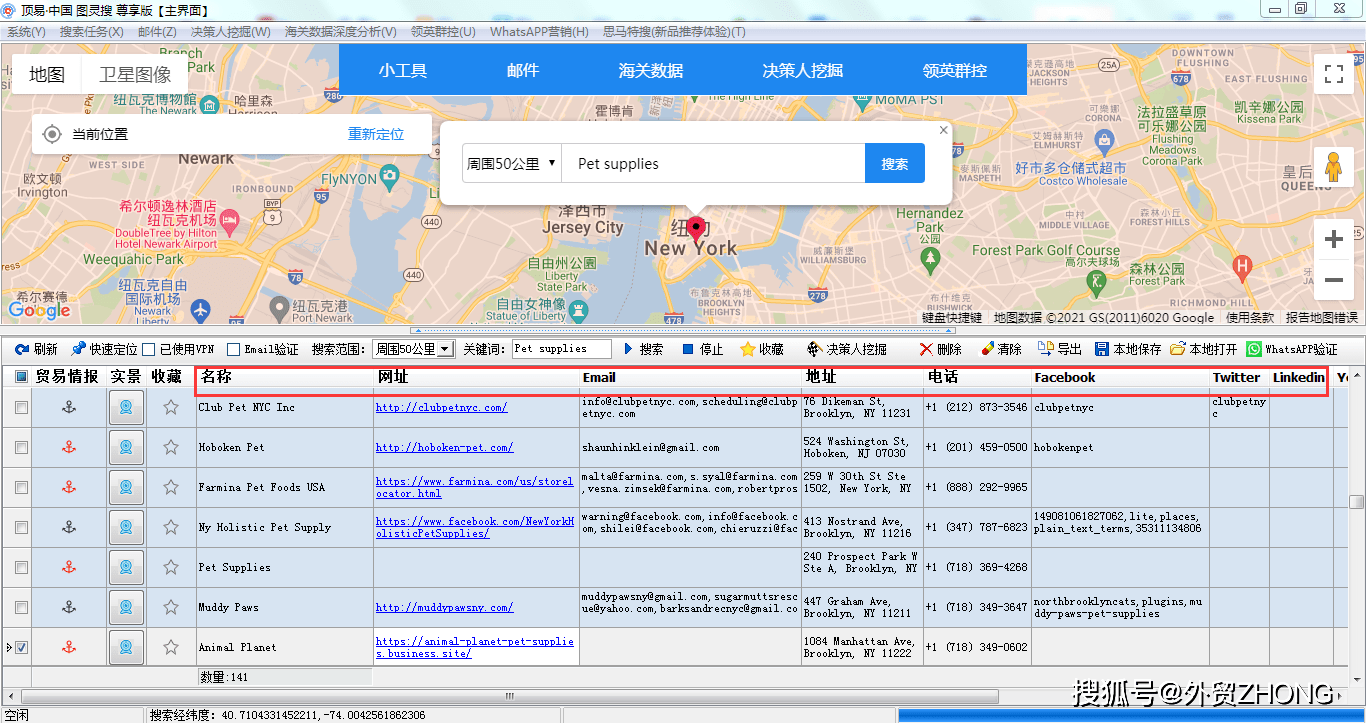This screenshot has height=723, width=1366.
Task: Sort by the 名称 column header
Action: [x=284, y=377]
